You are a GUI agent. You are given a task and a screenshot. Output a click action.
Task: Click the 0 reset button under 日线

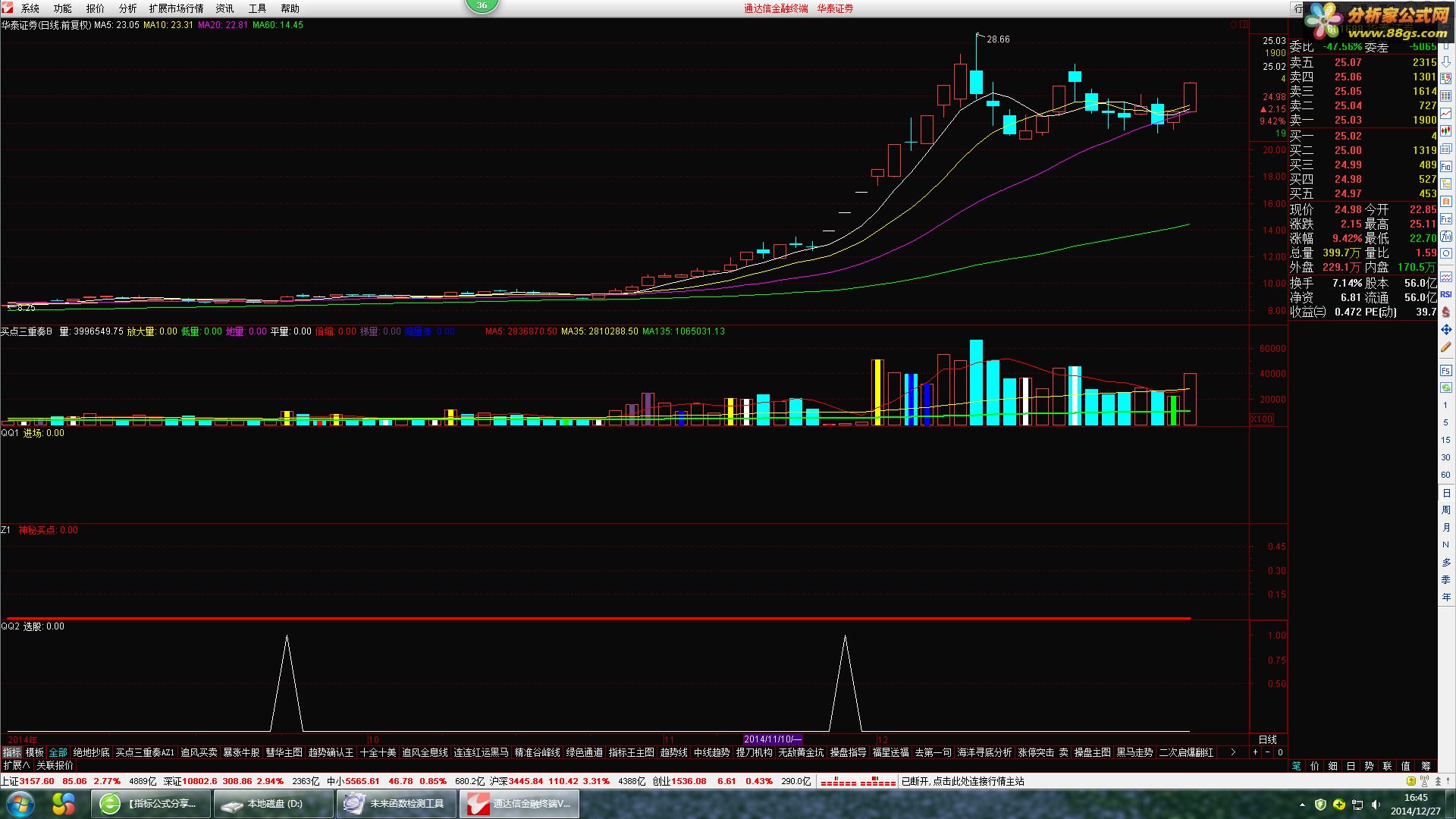point(1280,752)
